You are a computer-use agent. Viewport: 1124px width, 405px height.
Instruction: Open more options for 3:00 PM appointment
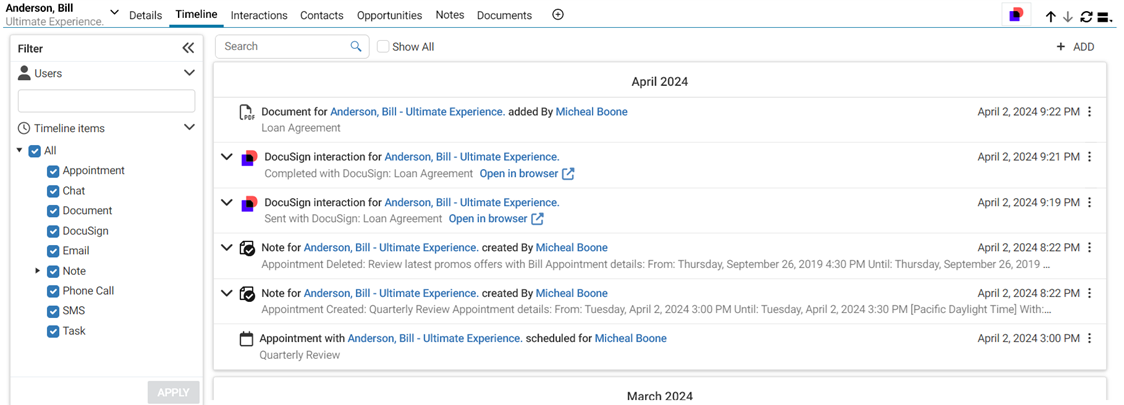[x=1090, y=338]
